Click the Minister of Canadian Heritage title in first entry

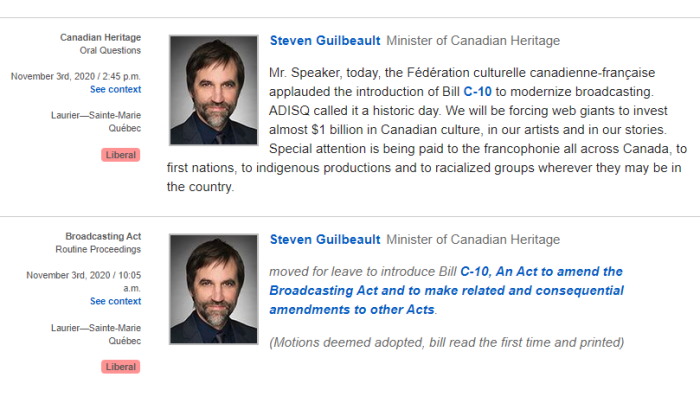coord(473,41)
